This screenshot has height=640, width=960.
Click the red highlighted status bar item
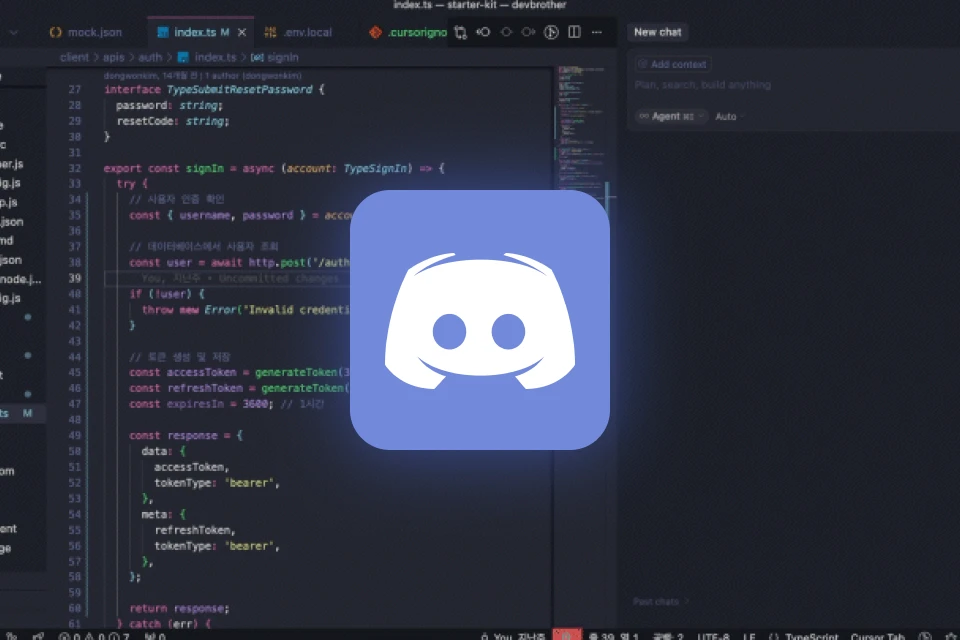[567, 634]
